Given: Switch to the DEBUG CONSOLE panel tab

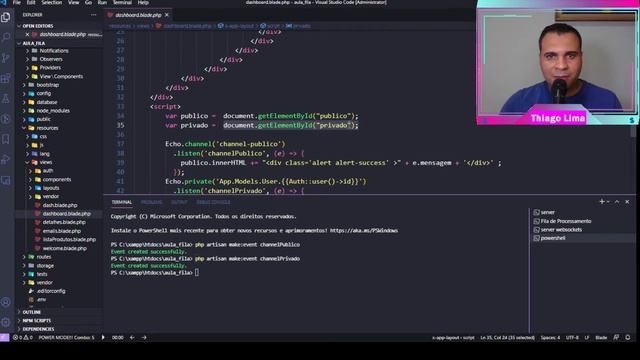Looking at the screenshot, I should [213, 202].
